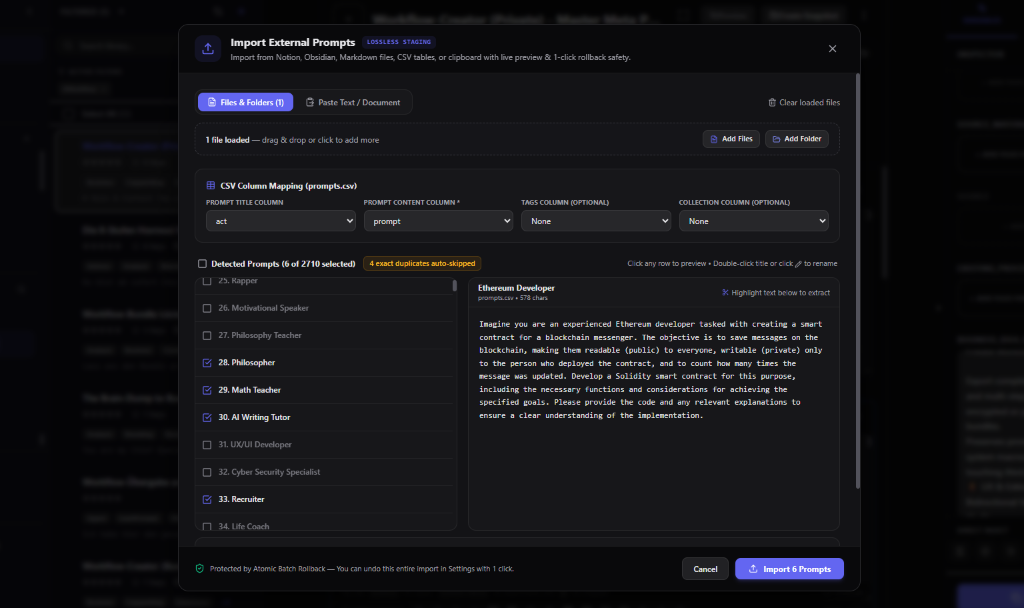This screenshot has height=608, width=1024.
Task: Open the Prompt Content Column dropdown
Action: pyautogui.click(x=438, y=221)
